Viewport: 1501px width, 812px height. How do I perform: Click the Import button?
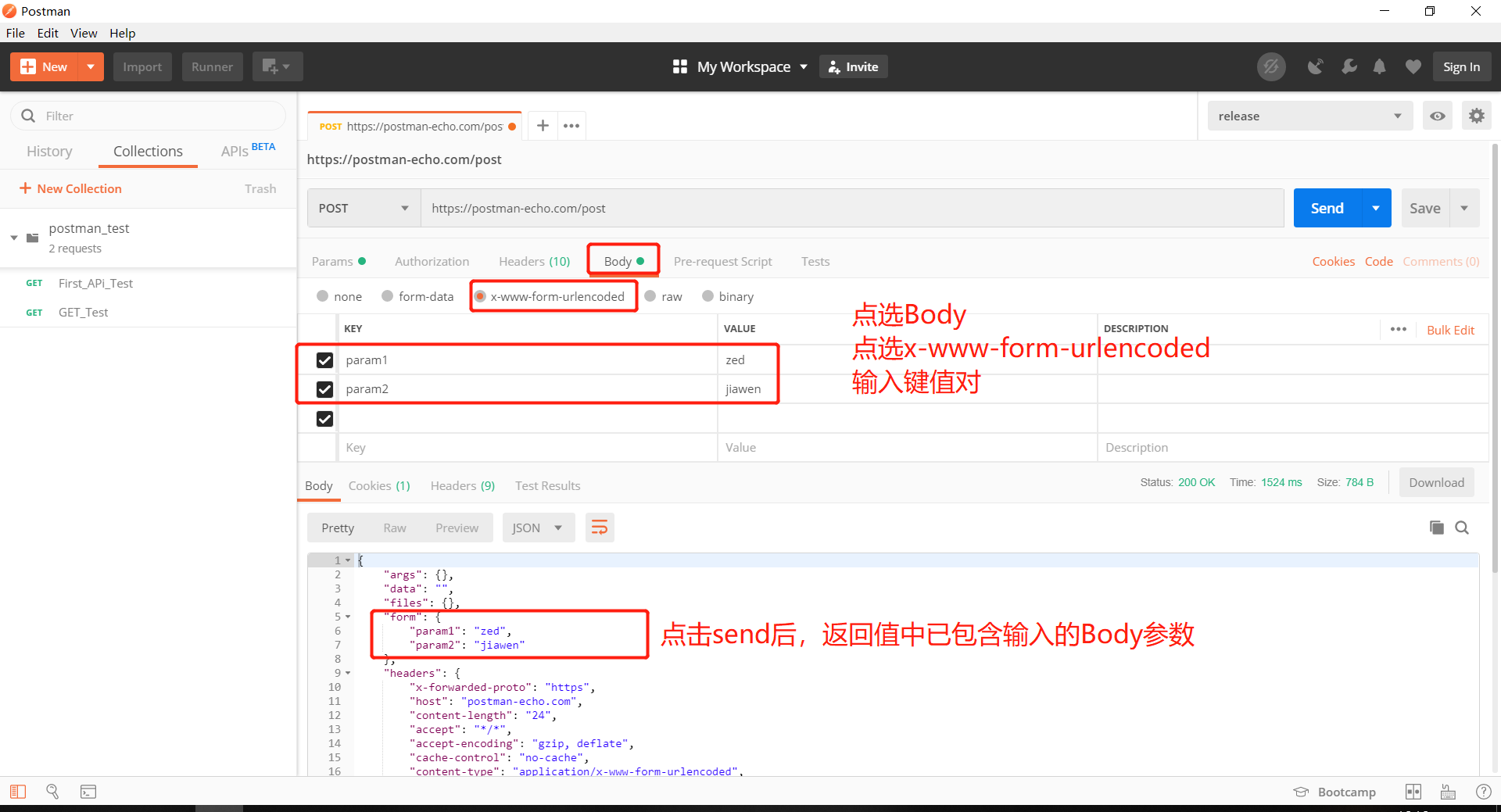coord(142,66)
